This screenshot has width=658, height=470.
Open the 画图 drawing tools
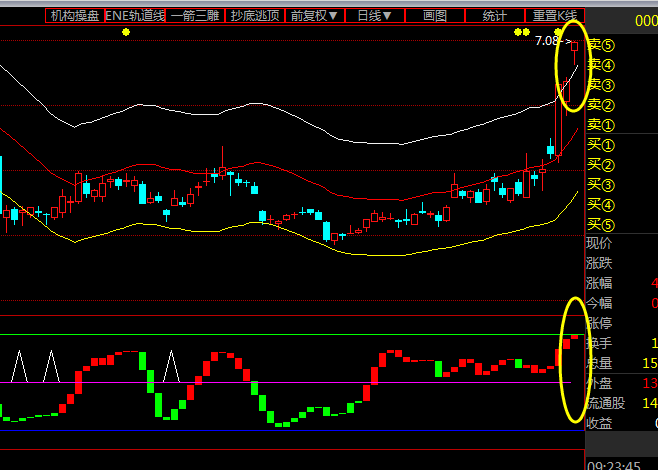435,16
